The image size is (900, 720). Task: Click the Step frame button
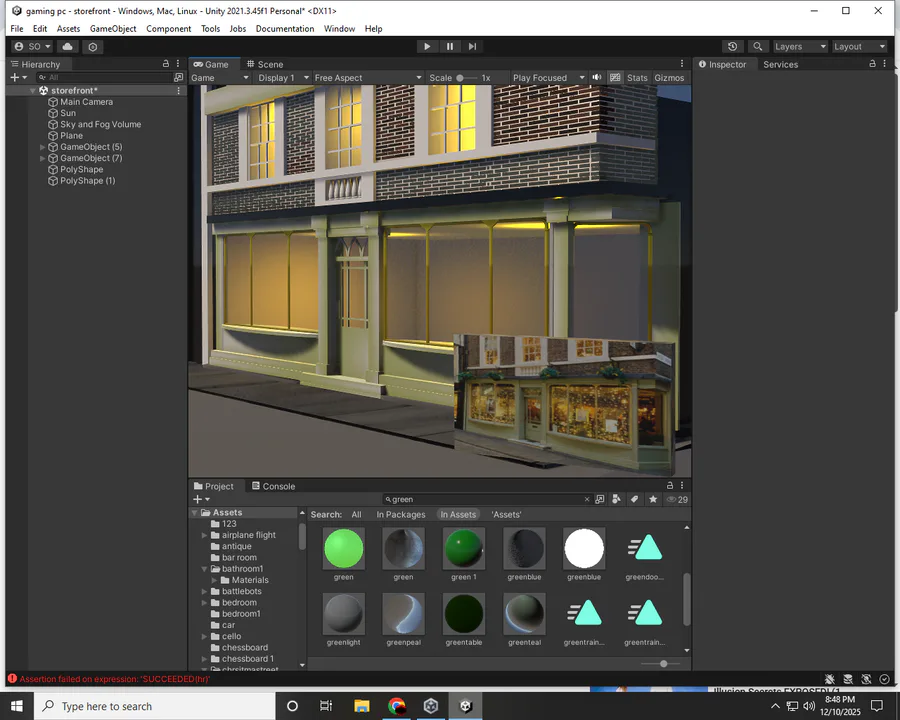[x=472, y=47]
